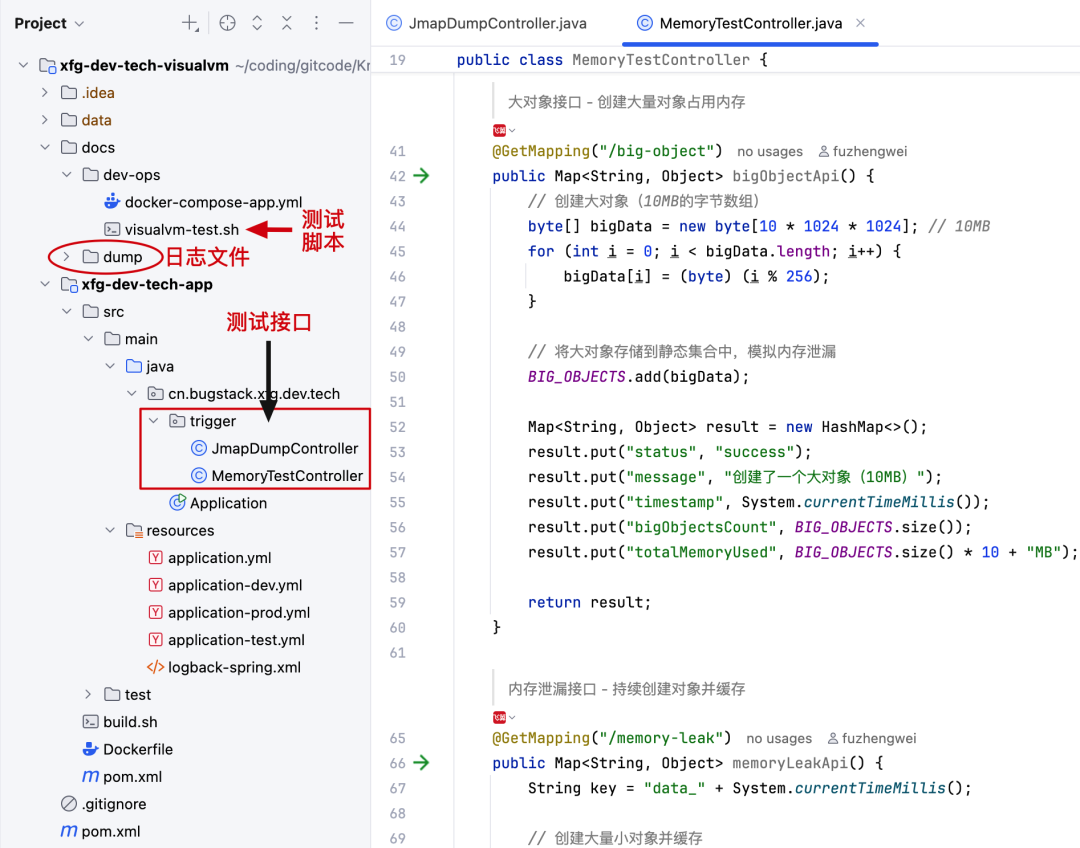The height and width of the screenshot is (848, 1080).
Task: Collapse the xfg-dev-tech-visualvm root node
Action: pos(23,64)
